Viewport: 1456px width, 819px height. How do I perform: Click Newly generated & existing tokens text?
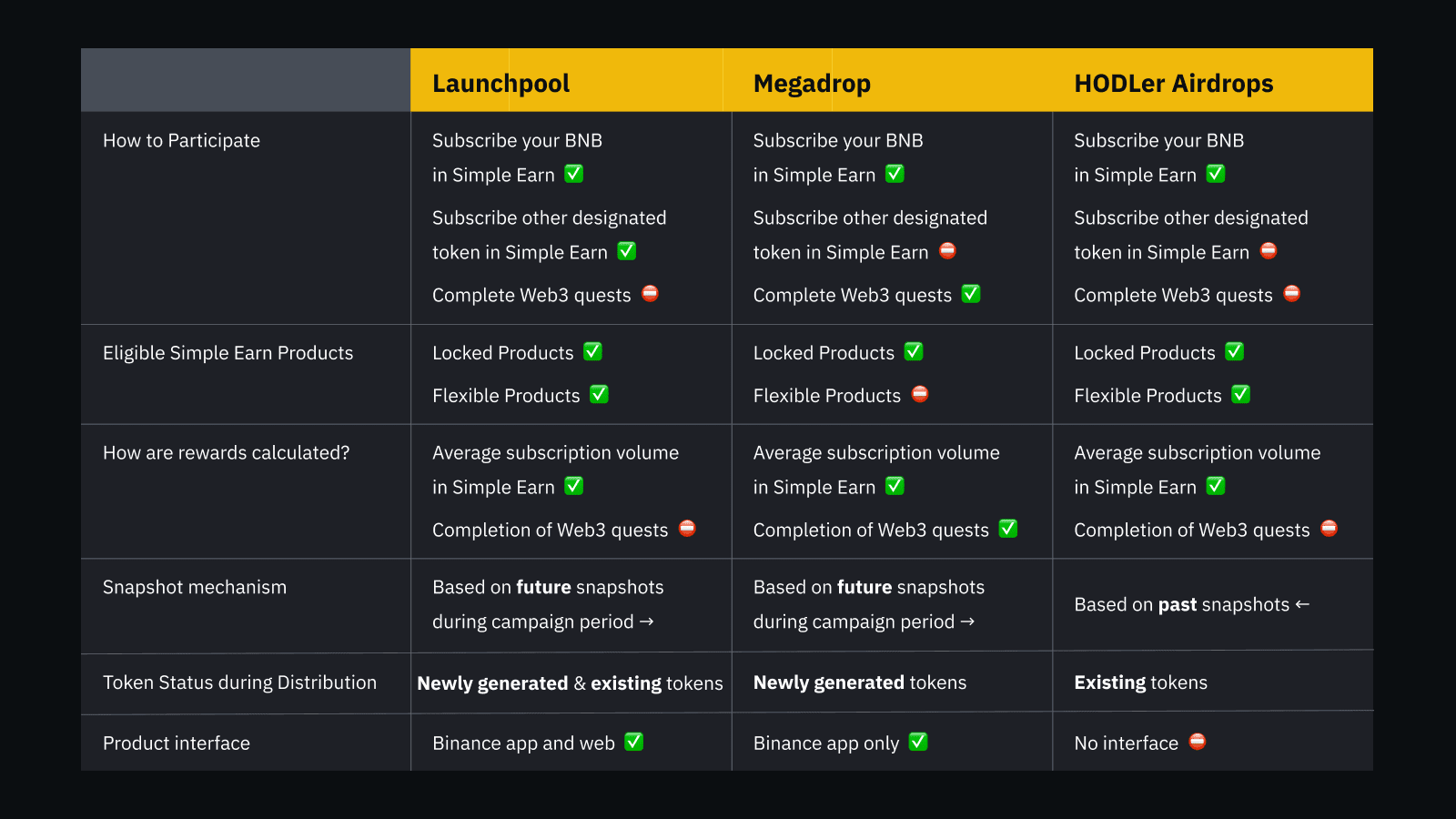coord(570,683)
